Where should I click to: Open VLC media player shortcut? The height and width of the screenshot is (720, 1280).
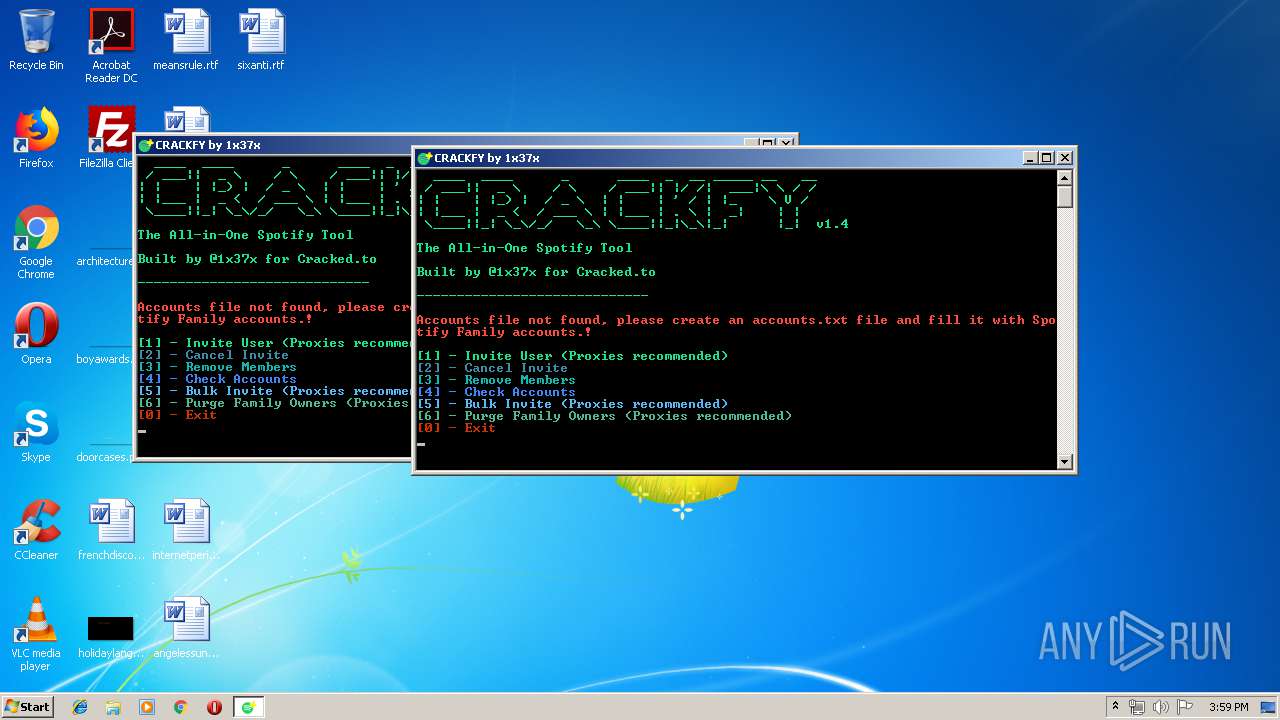pyautogui.click(x=36, y=634)
